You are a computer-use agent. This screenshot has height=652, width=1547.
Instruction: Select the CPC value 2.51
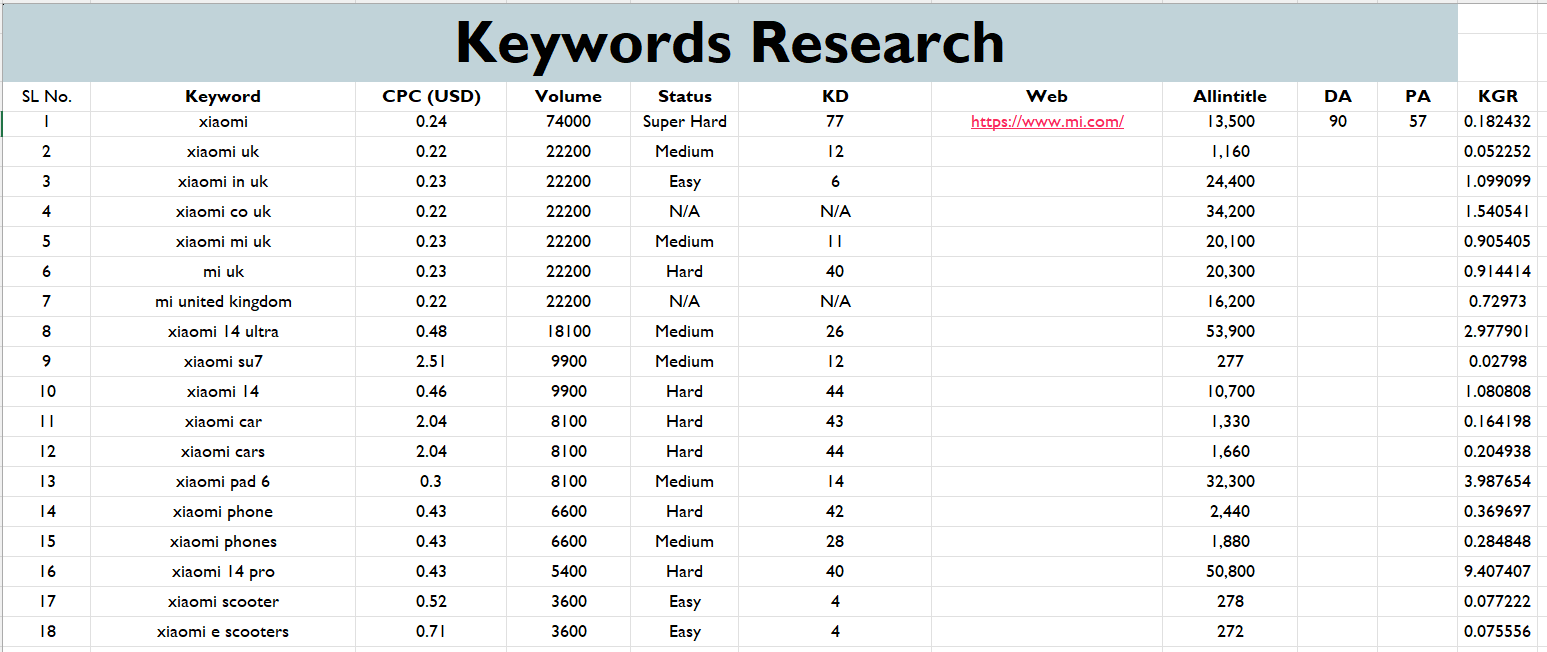pos(431,362)
